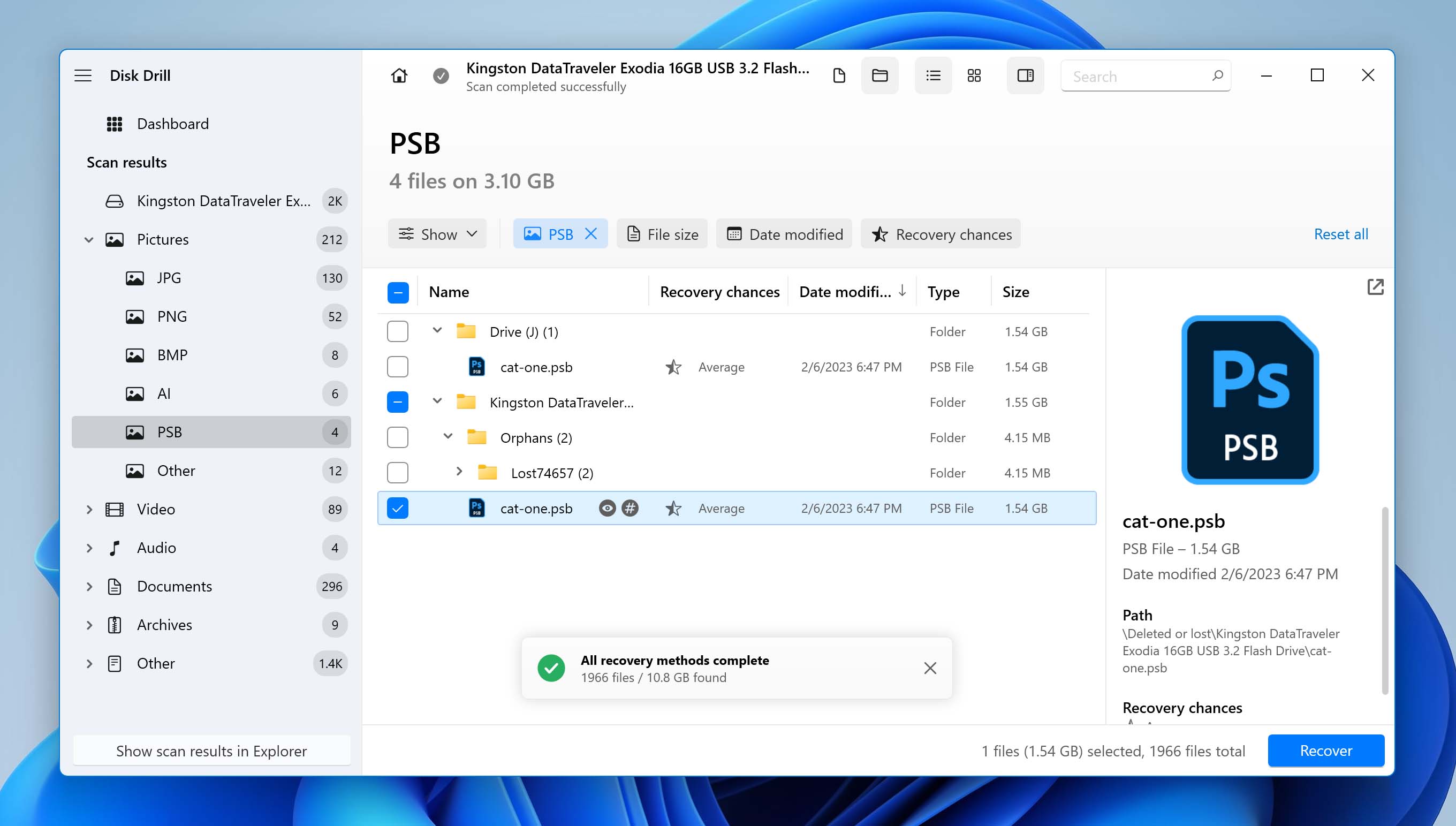Toggle checkbox for cat-one.psb in Lost74657
The width and height of the screenshot is (1456, 826).
397,508
